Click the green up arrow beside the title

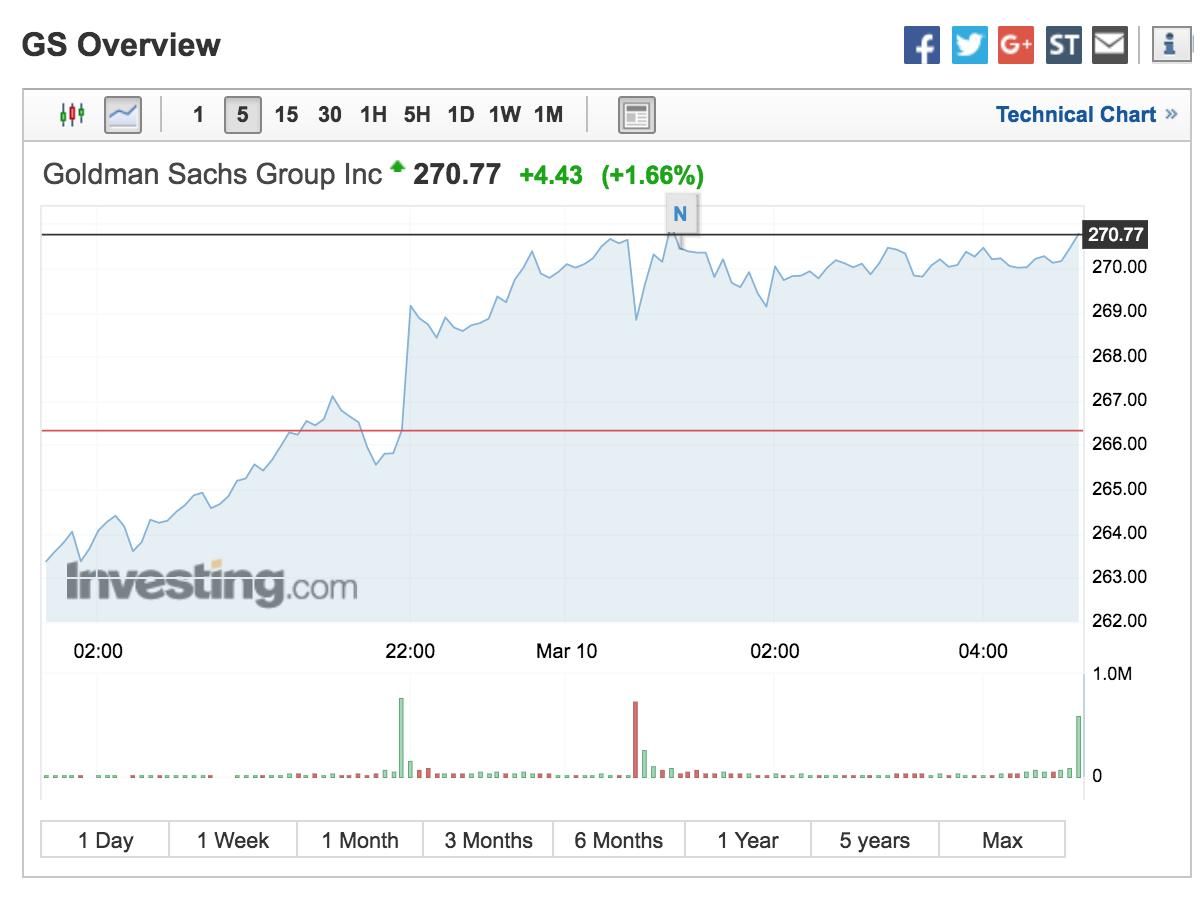pyautogui.click(x=398, y=166)
